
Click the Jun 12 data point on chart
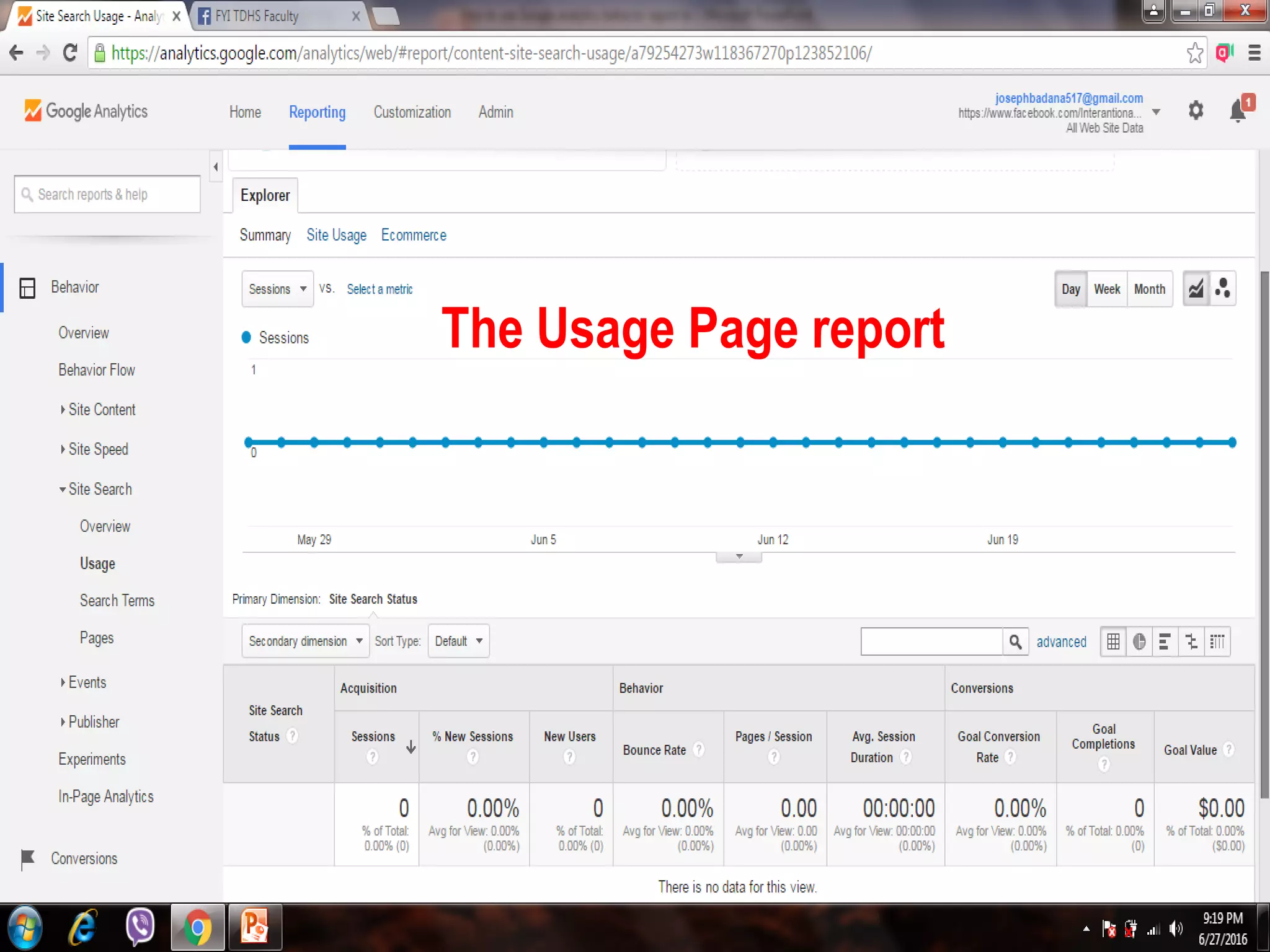click(x=773, y=443)
